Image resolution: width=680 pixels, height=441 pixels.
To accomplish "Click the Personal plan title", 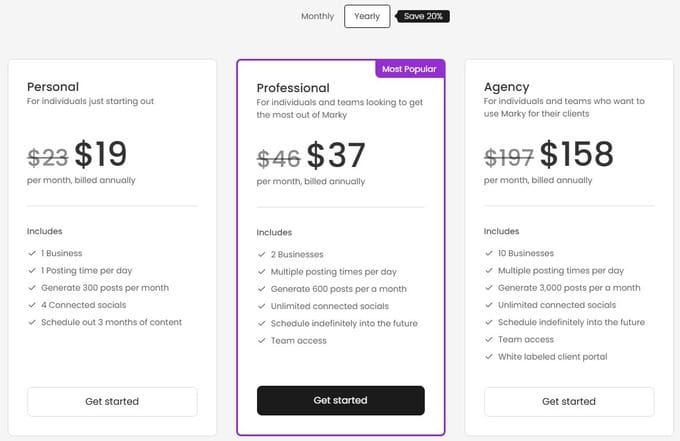I will click(x=53, y=87).
